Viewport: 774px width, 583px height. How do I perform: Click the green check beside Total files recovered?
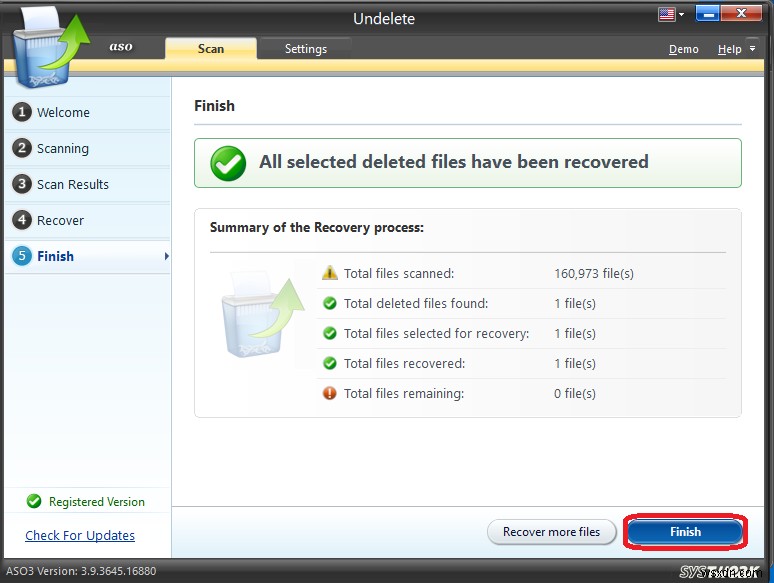click(x=330, y=363)
